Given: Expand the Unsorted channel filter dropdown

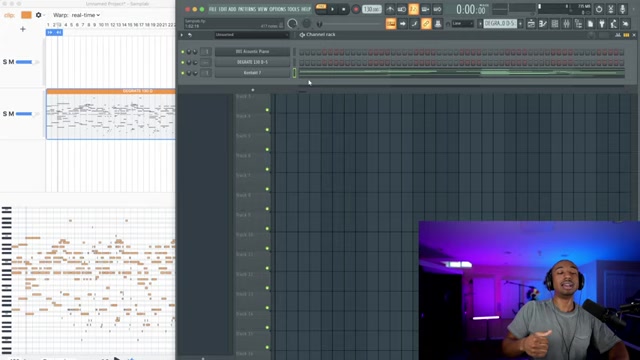Looking at the screenshot, I should click(x=251, y=35).
